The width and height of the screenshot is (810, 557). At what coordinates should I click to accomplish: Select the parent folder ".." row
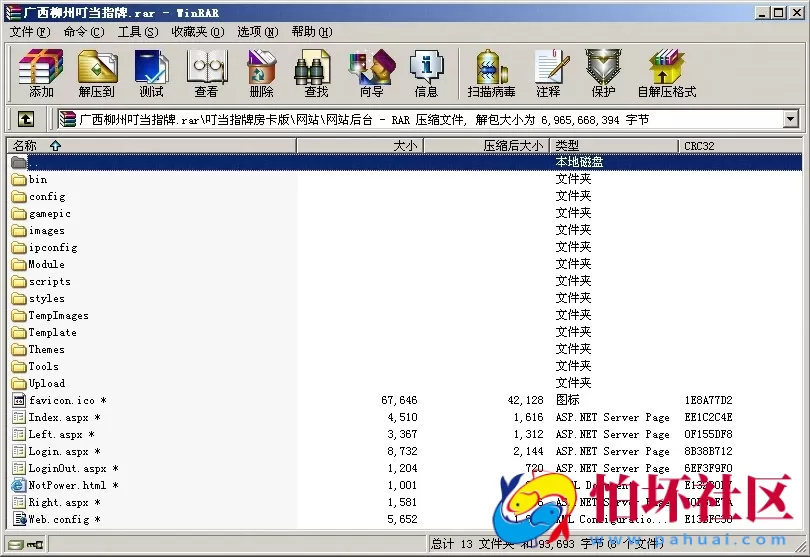tap(404, 162)
